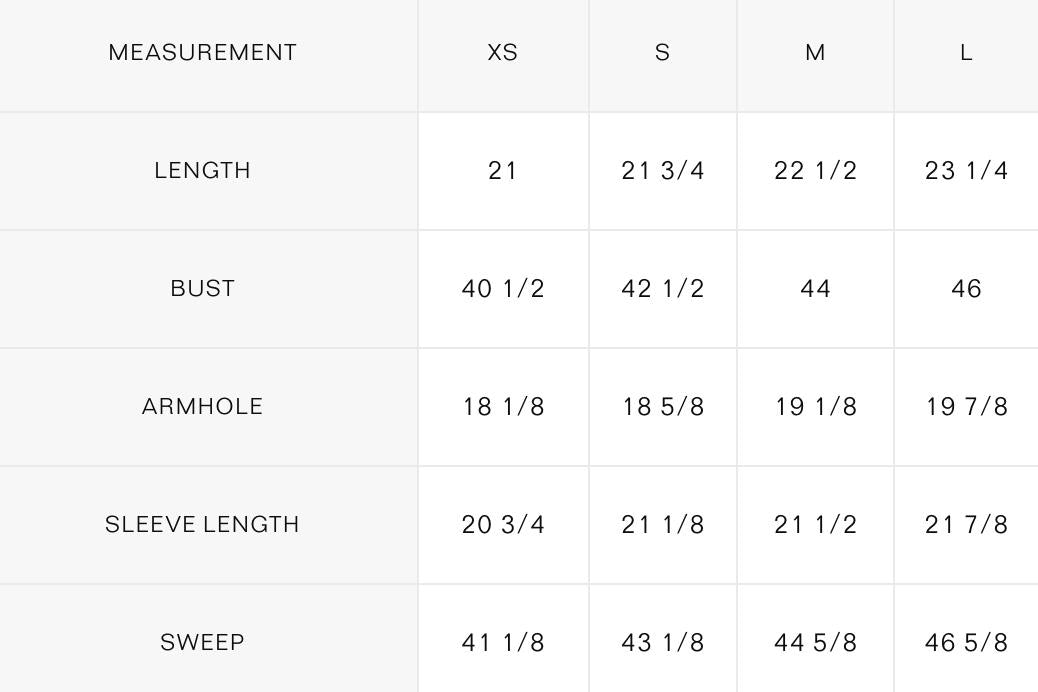This screenshot has width=1038, height=692.
Task: Click the S bust value 42 1/2
Action: tap(662, 289)
